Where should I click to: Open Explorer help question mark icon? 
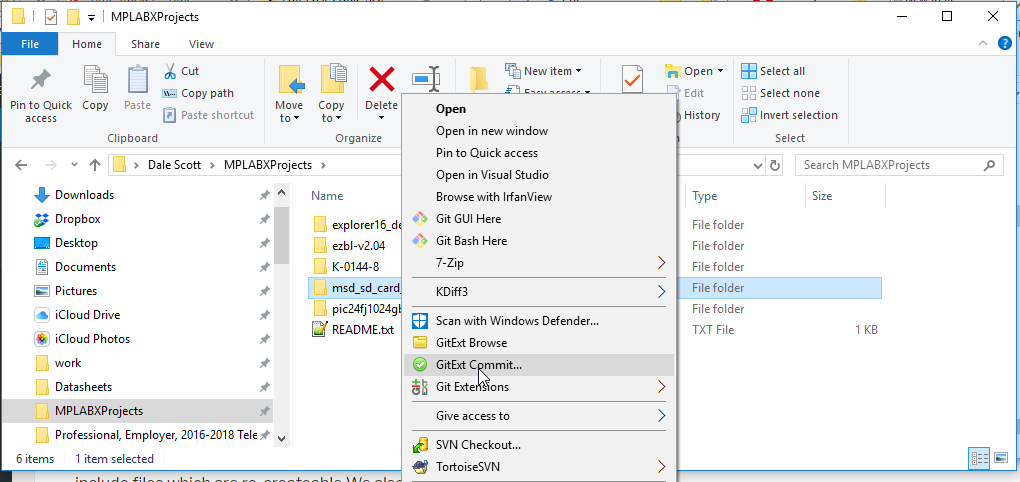1004,44
